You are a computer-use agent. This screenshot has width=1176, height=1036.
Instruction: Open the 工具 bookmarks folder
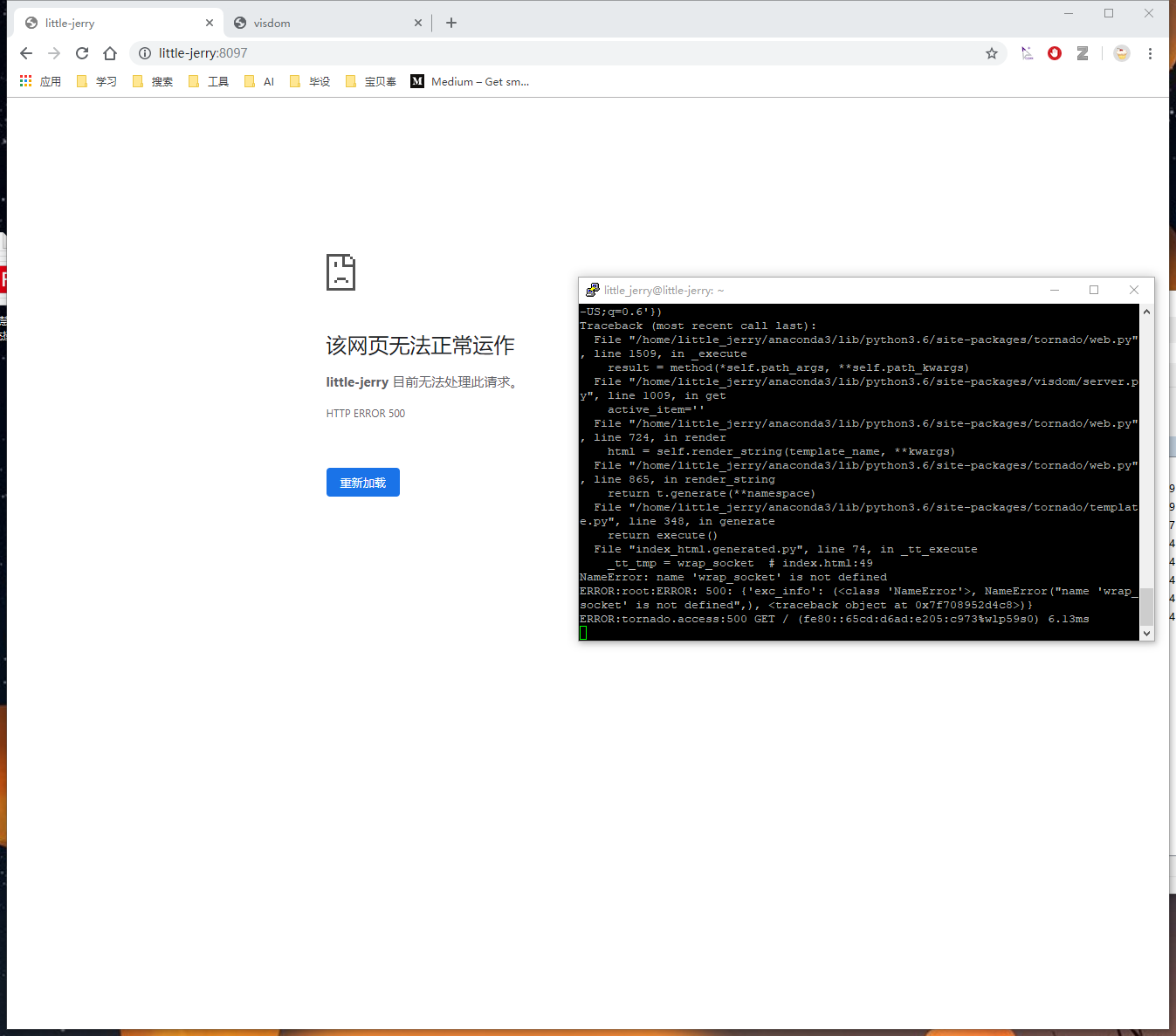coord(210,81)
